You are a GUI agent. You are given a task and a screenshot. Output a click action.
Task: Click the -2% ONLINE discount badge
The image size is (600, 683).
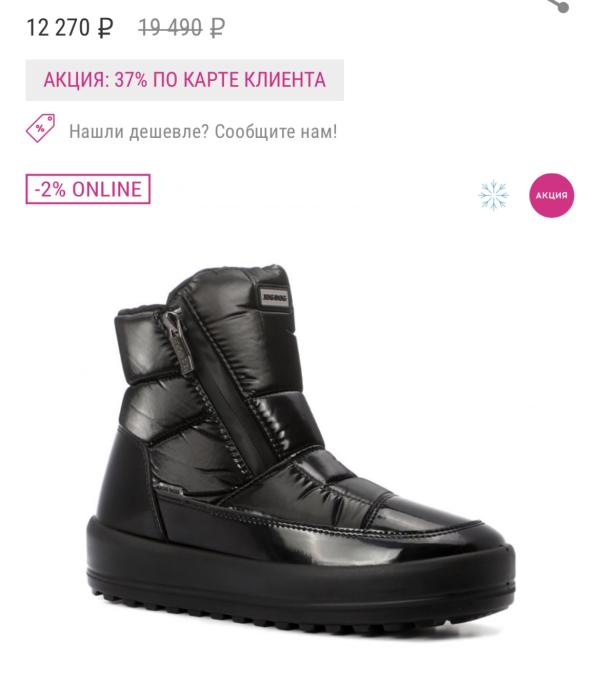point(88,189)
